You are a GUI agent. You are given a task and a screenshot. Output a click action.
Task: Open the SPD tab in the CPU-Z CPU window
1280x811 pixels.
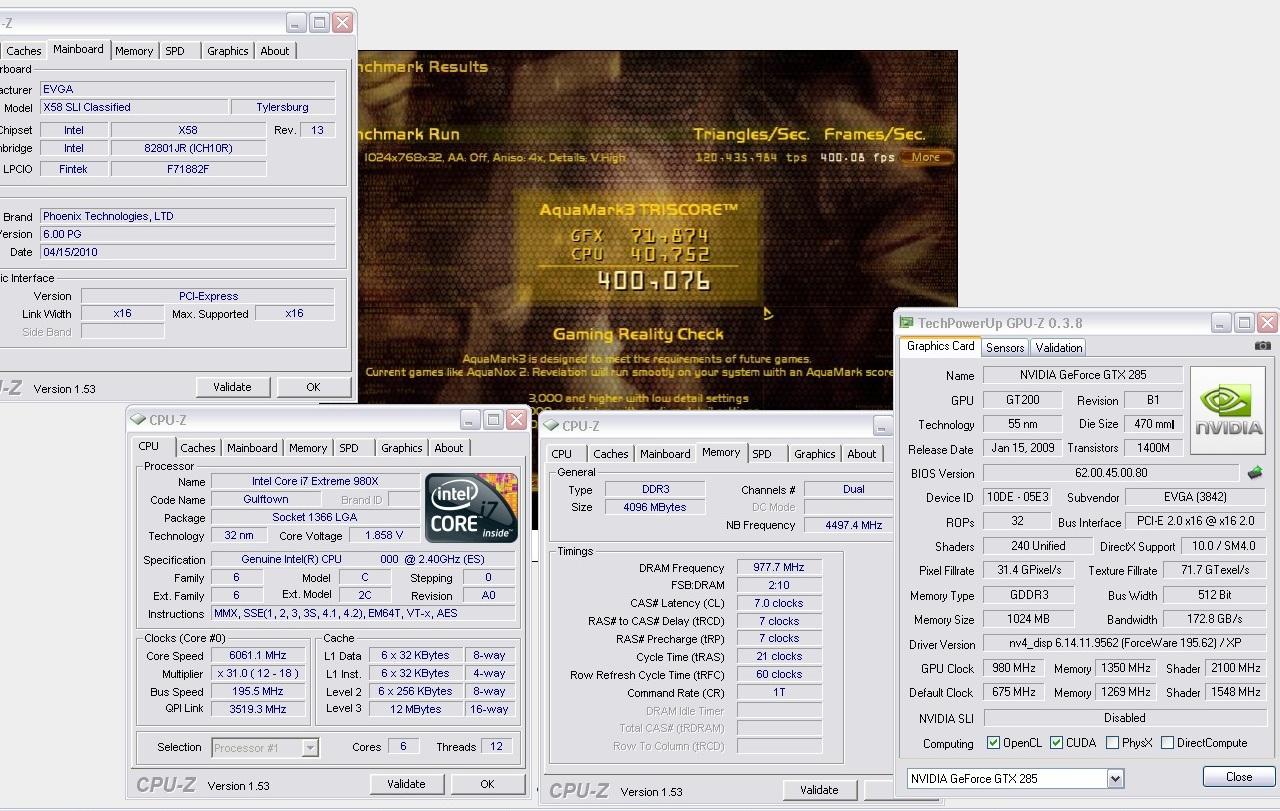coord(348,448)
